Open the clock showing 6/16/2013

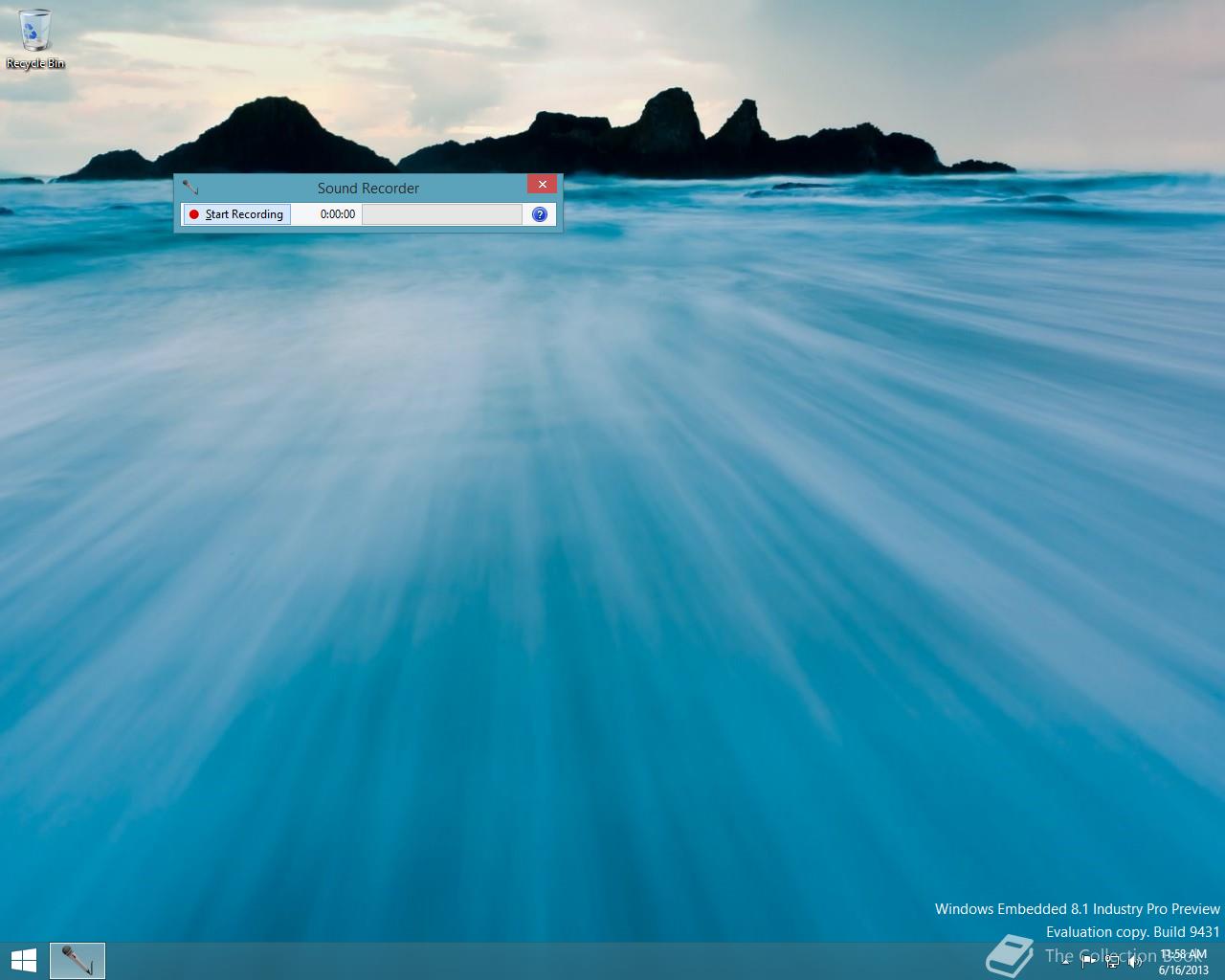click(1184, 962)
